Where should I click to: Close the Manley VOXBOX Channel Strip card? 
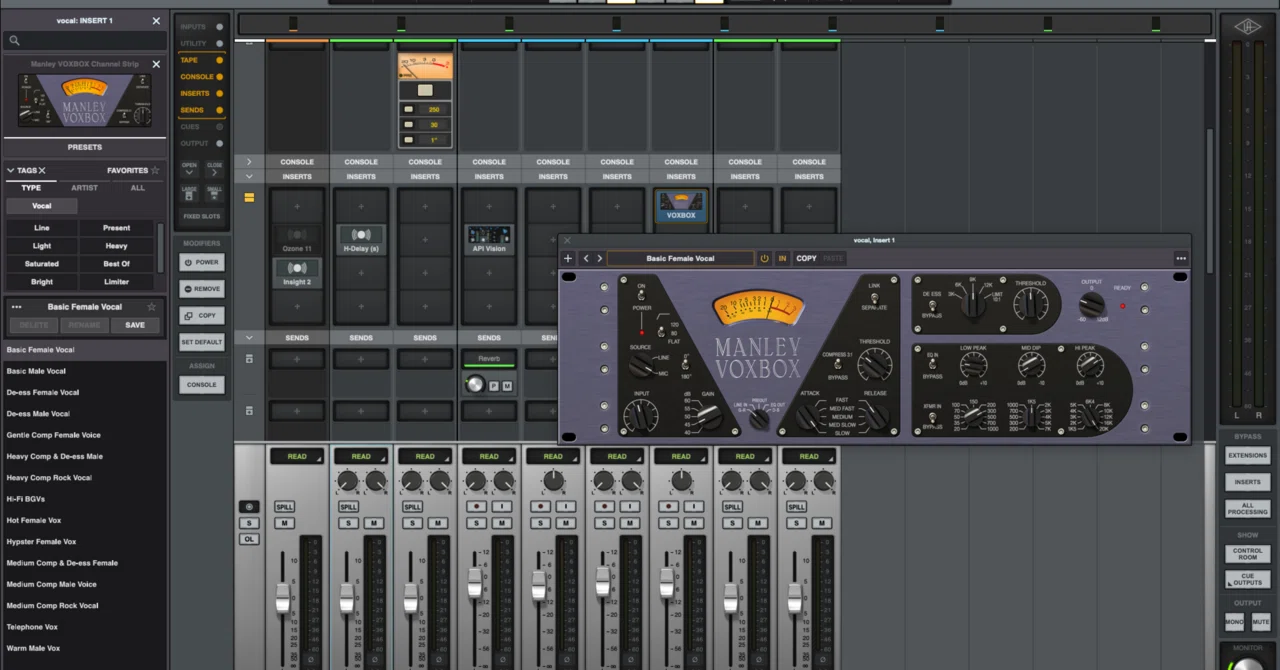[x=156, y=64]
